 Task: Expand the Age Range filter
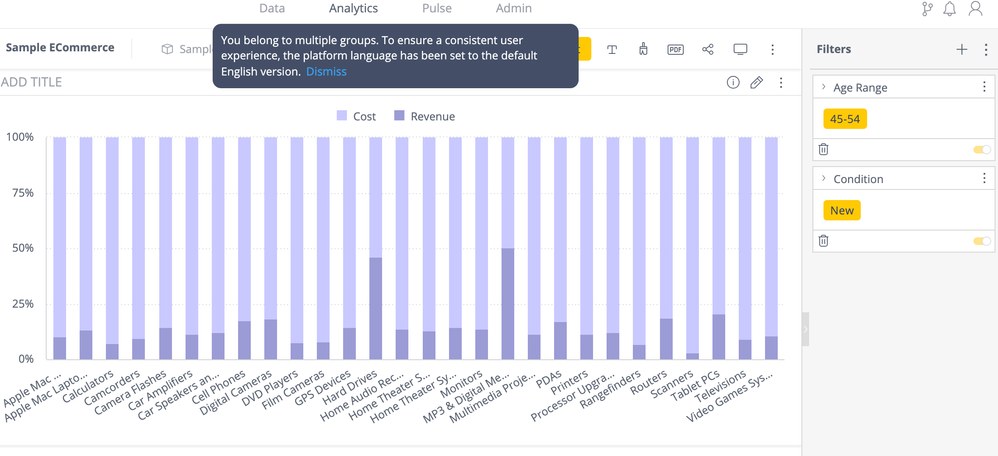coord(824,87)
